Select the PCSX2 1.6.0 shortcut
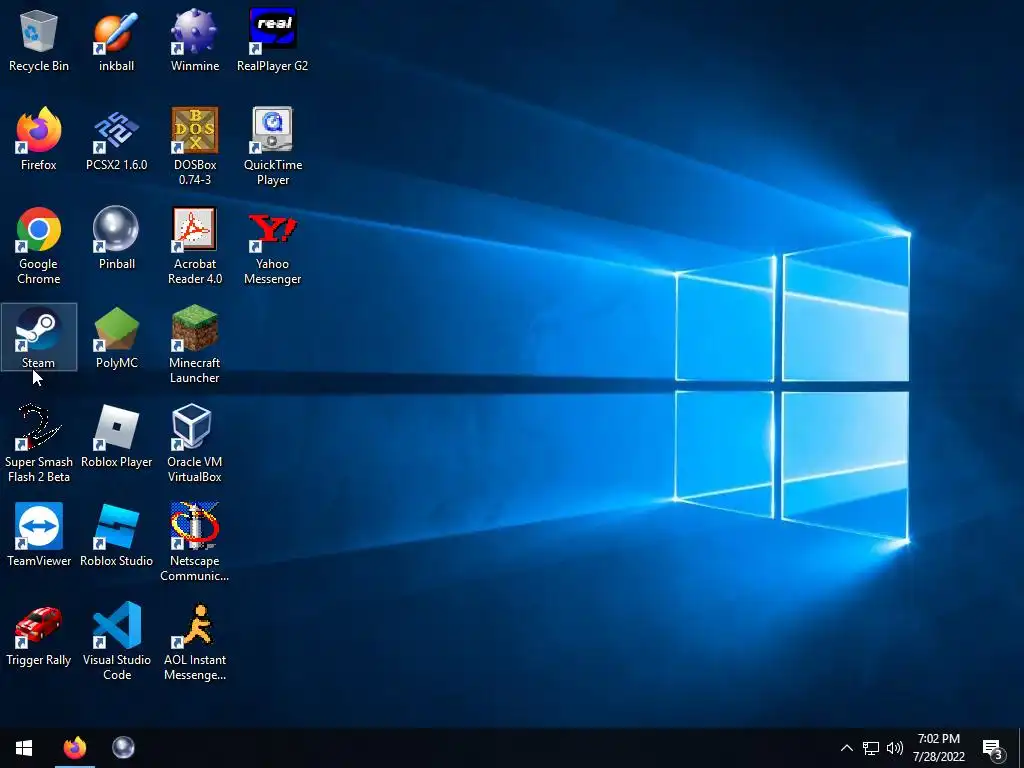Viewport: 1024px width, 768px height. tap(116, 140)
